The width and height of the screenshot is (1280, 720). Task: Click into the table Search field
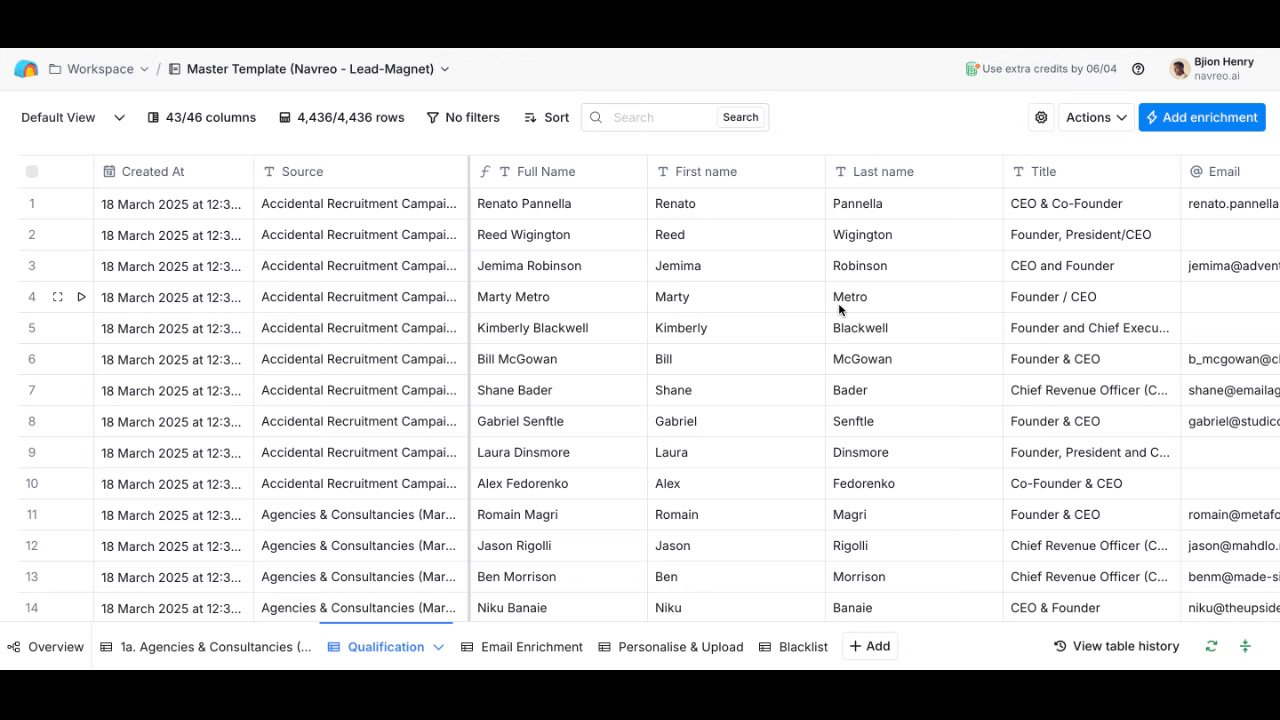tap(660, 117)
